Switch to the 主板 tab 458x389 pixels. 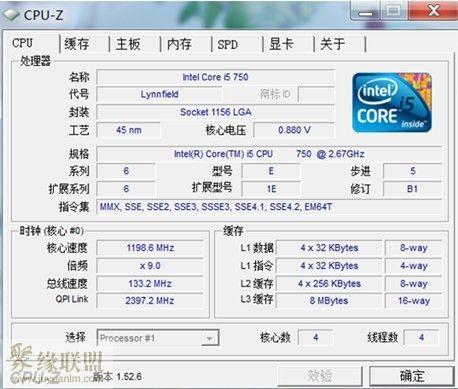(x=128, y=44)
